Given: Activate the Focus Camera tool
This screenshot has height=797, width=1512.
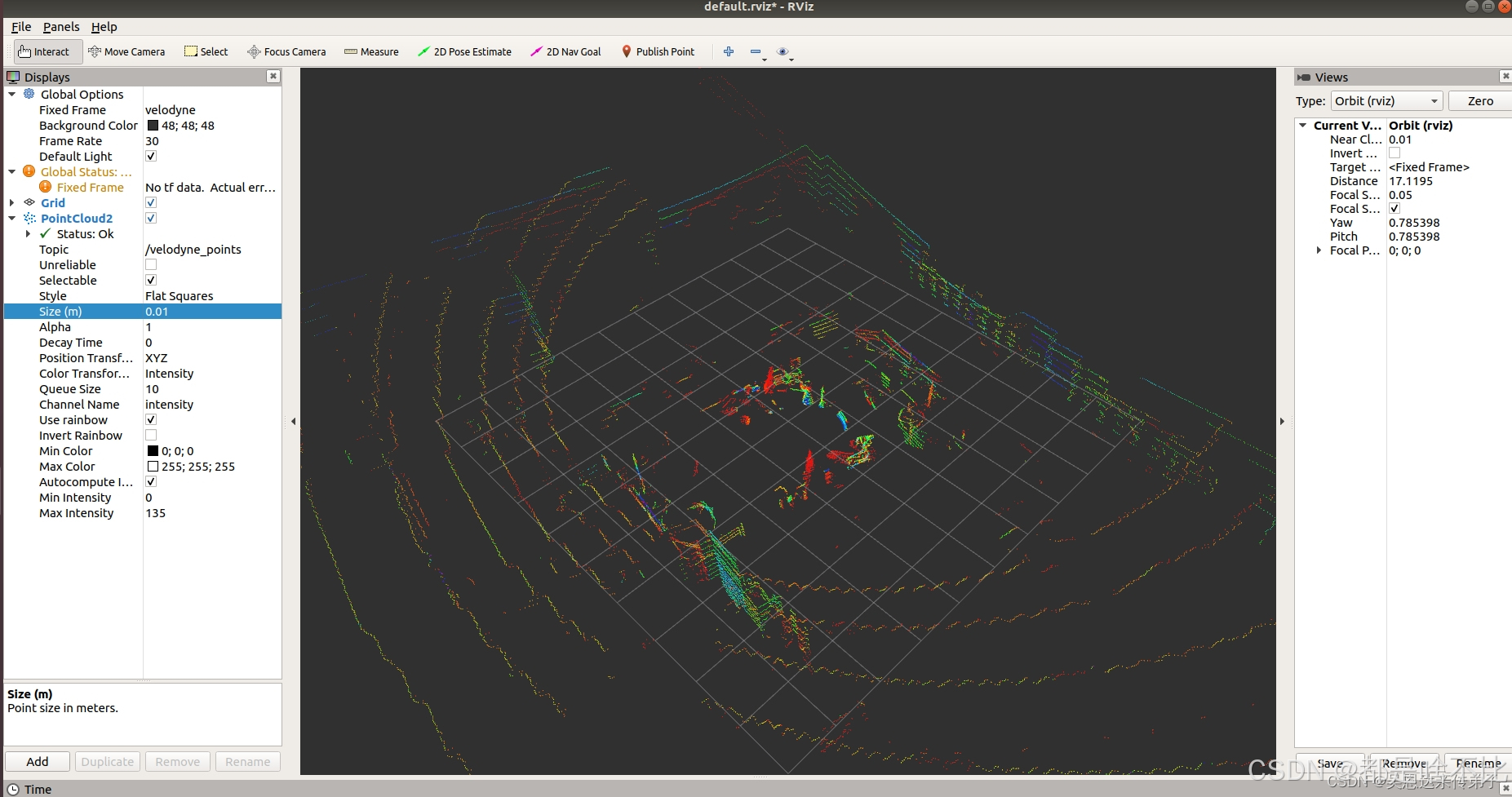Looking at the screenshot, I should [286, 51].
